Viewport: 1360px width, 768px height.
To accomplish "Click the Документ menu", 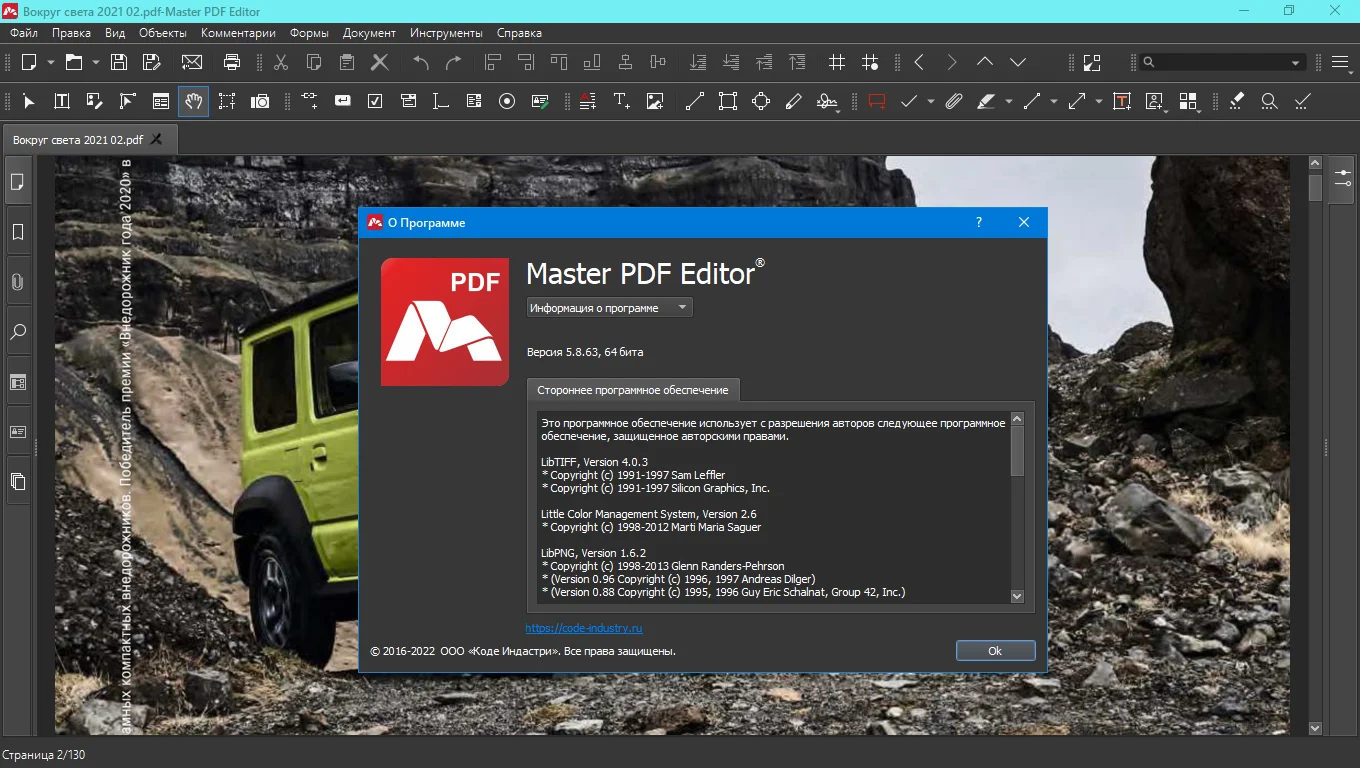I will 369,33.
